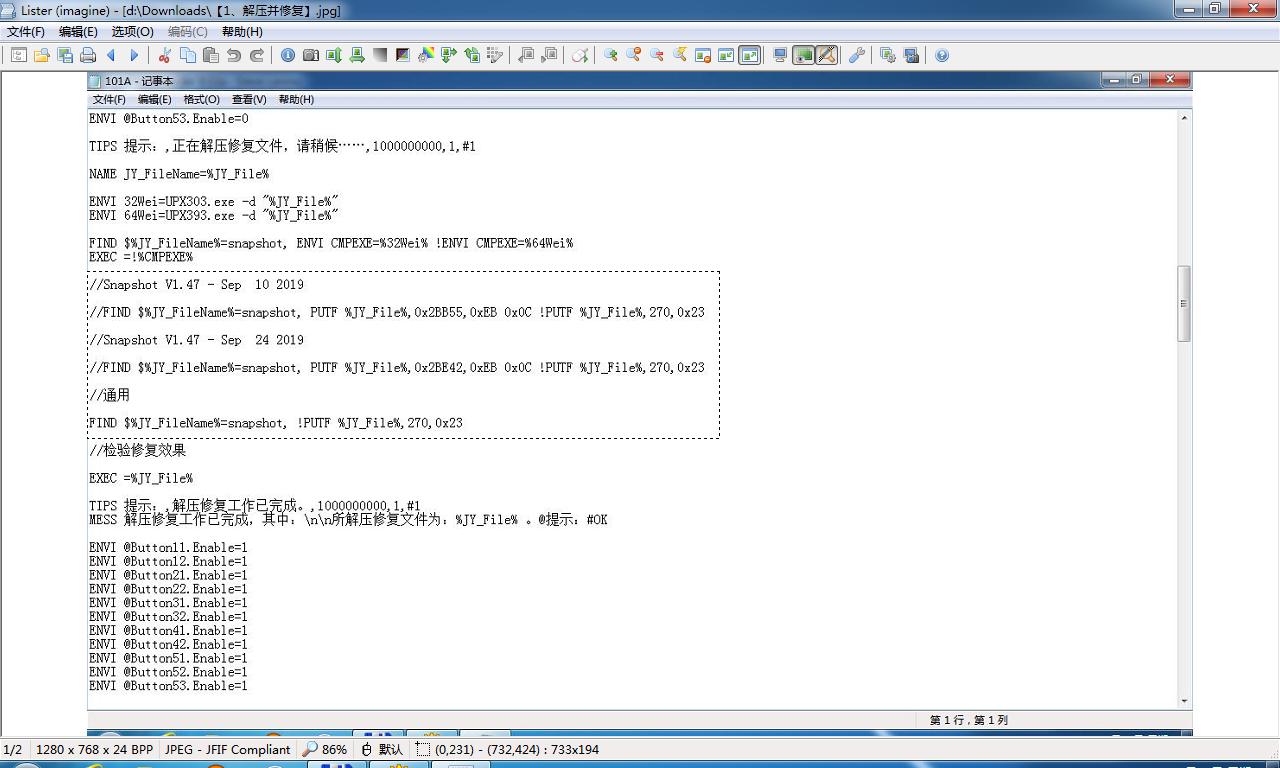1280x768 pixels.
Task: Open help with the question mark icon
Action: click(x=941, y=55)
